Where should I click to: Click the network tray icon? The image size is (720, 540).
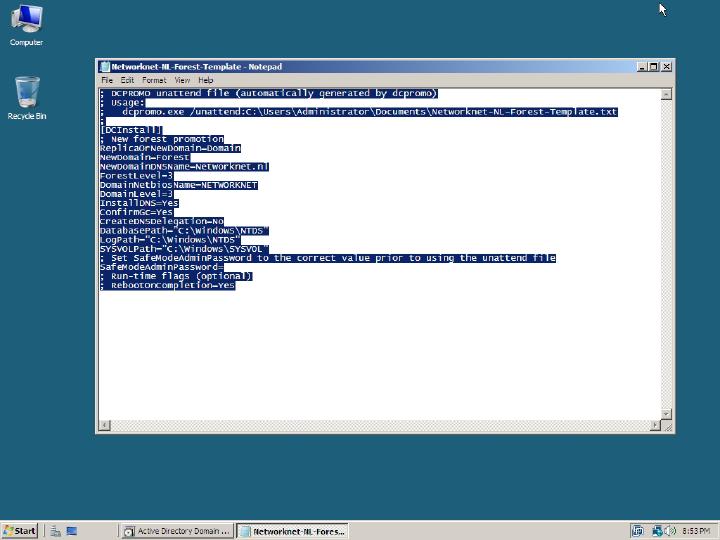tap(657, 531)
